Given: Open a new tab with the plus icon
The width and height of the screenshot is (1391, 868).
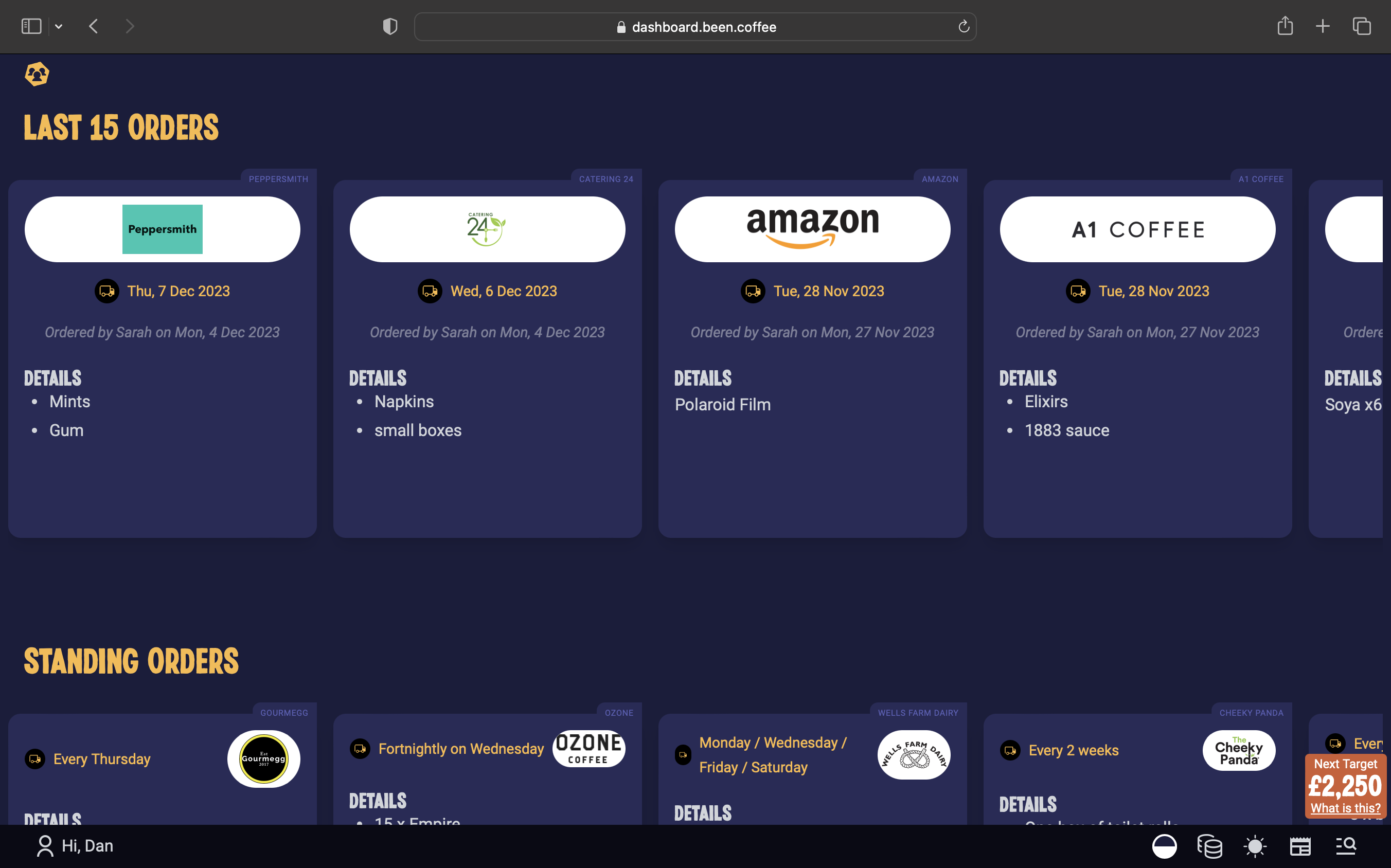Looking at the screenshot, I should coord(1323,26).
